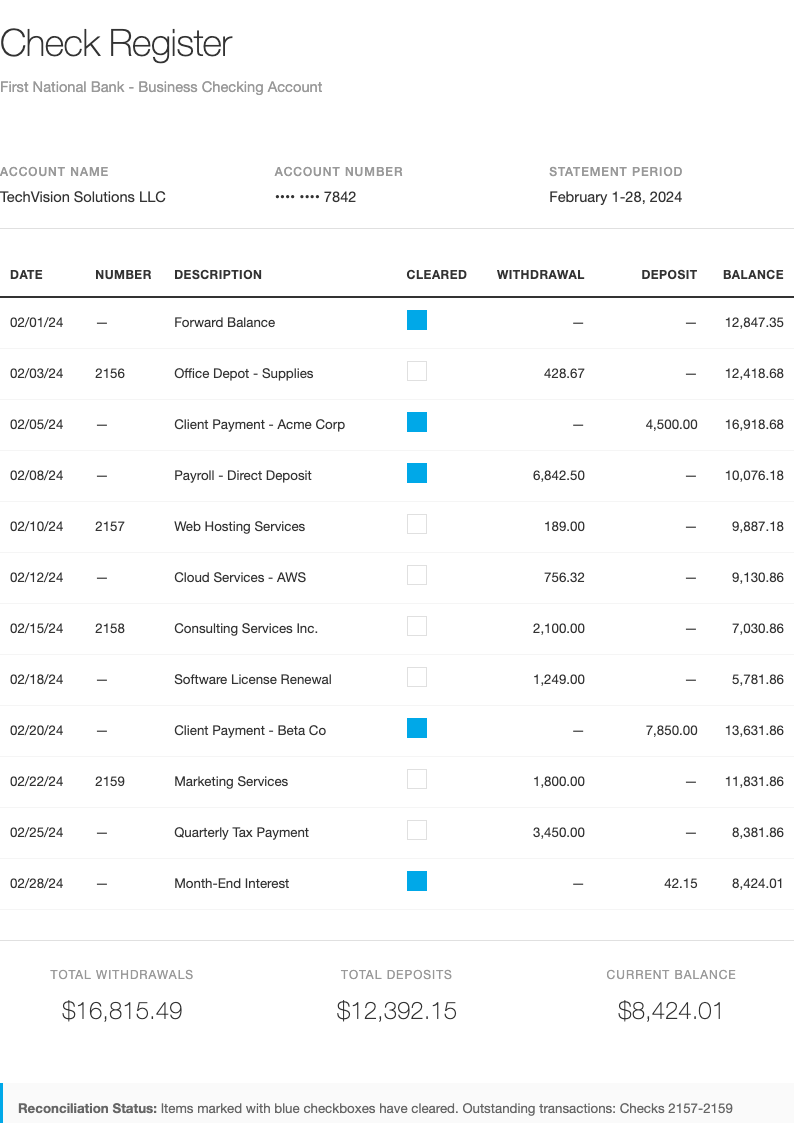Sort by the BALANCE column header

coord(753,274)
